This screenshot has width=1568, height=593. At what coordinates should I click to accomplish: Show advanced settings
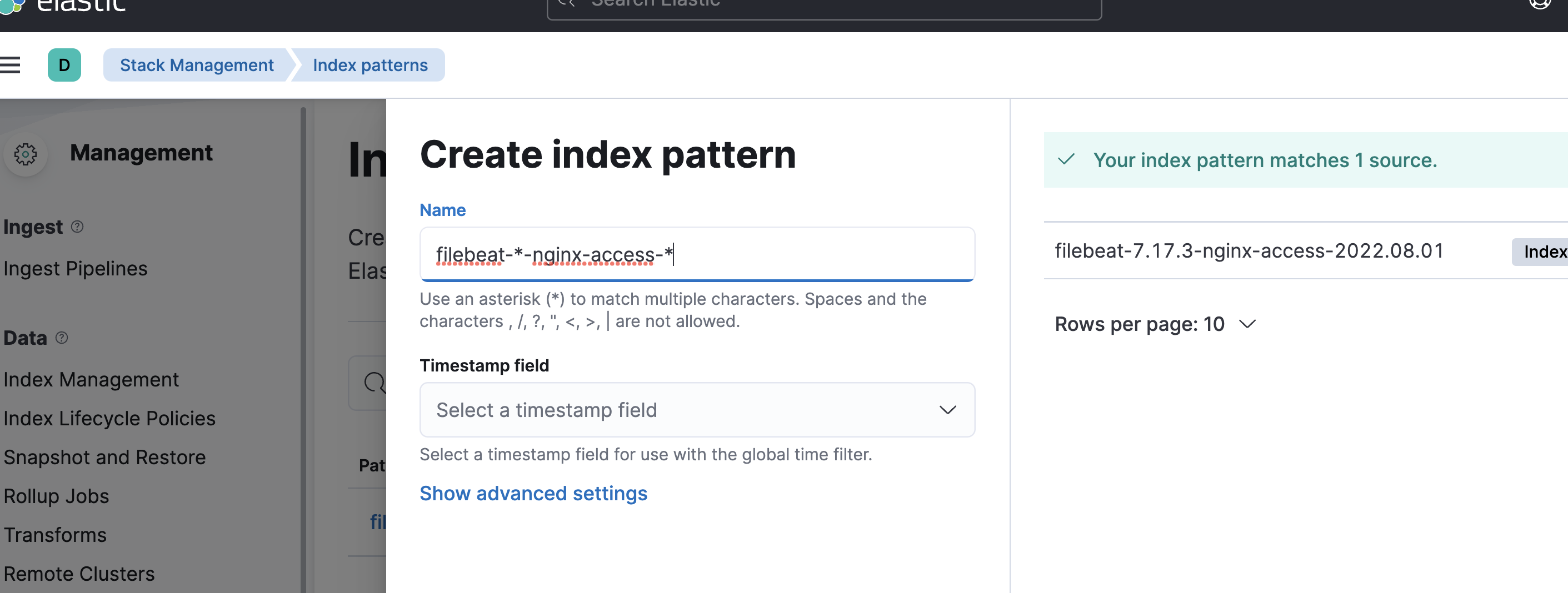tap(533, 493)
